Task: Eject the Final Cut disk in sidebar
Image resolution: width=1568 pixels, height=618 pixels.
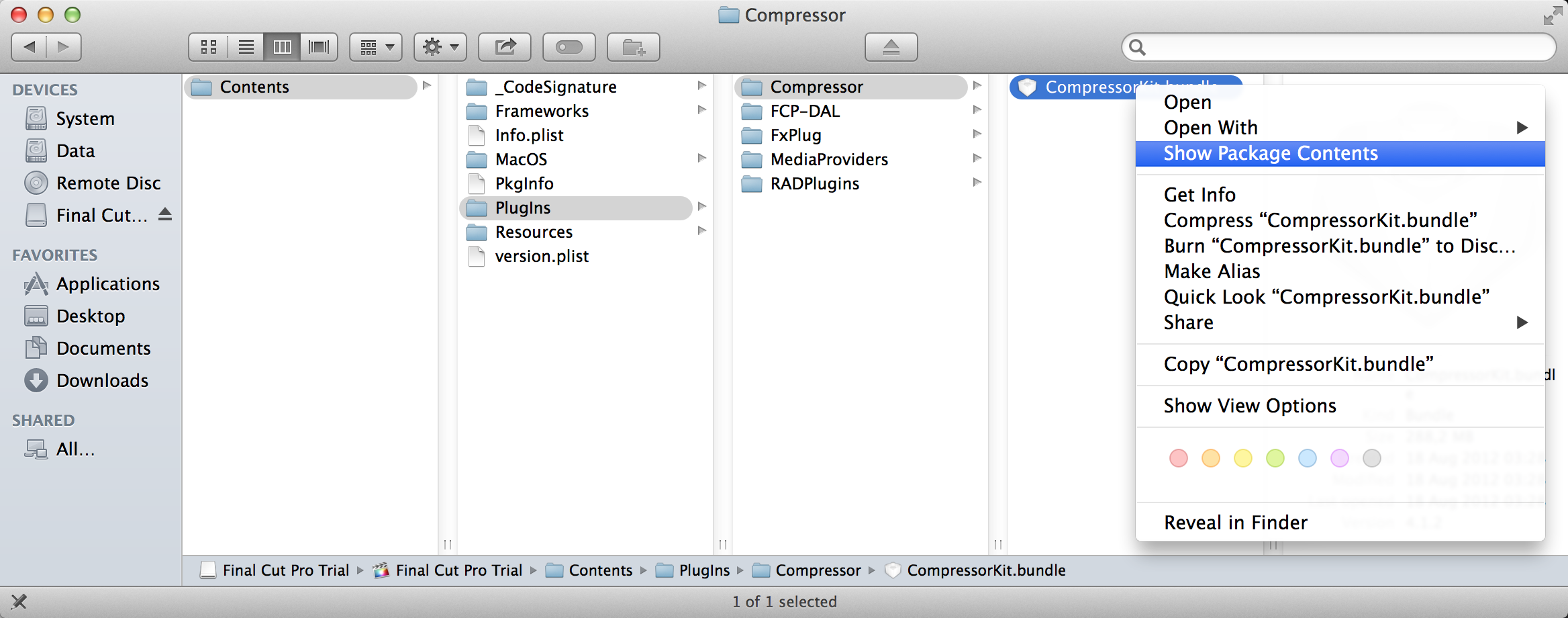Action: pyautogui.click(x=165, y=215)
